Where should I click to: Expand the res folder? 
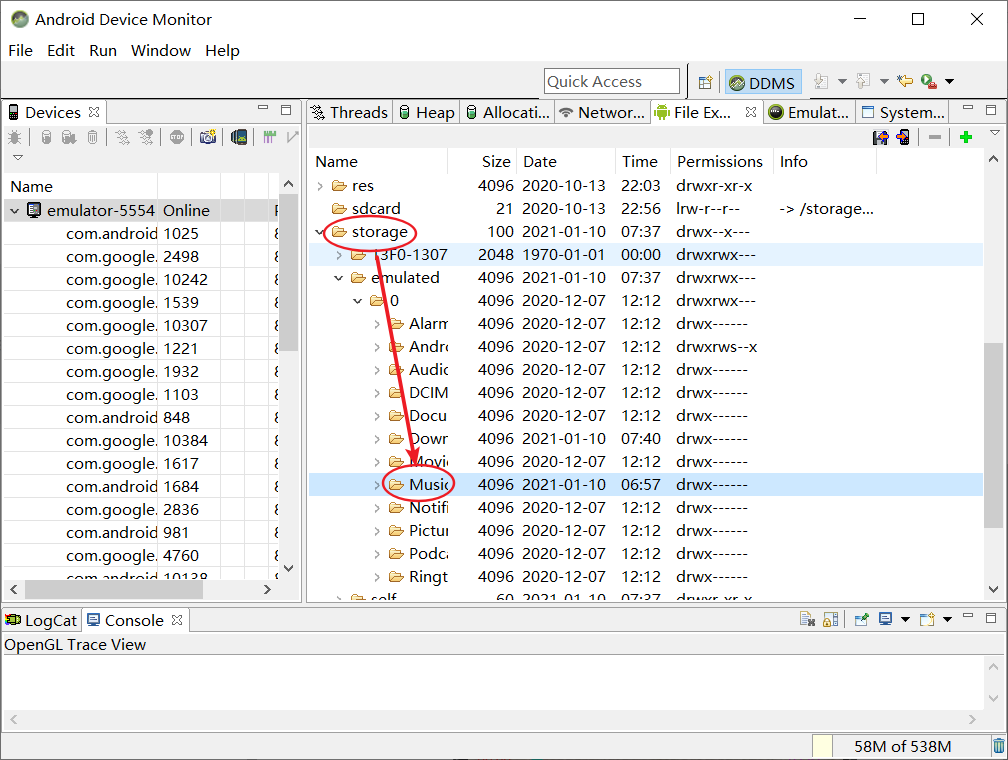pyautogui.click(x=320, y=186)
